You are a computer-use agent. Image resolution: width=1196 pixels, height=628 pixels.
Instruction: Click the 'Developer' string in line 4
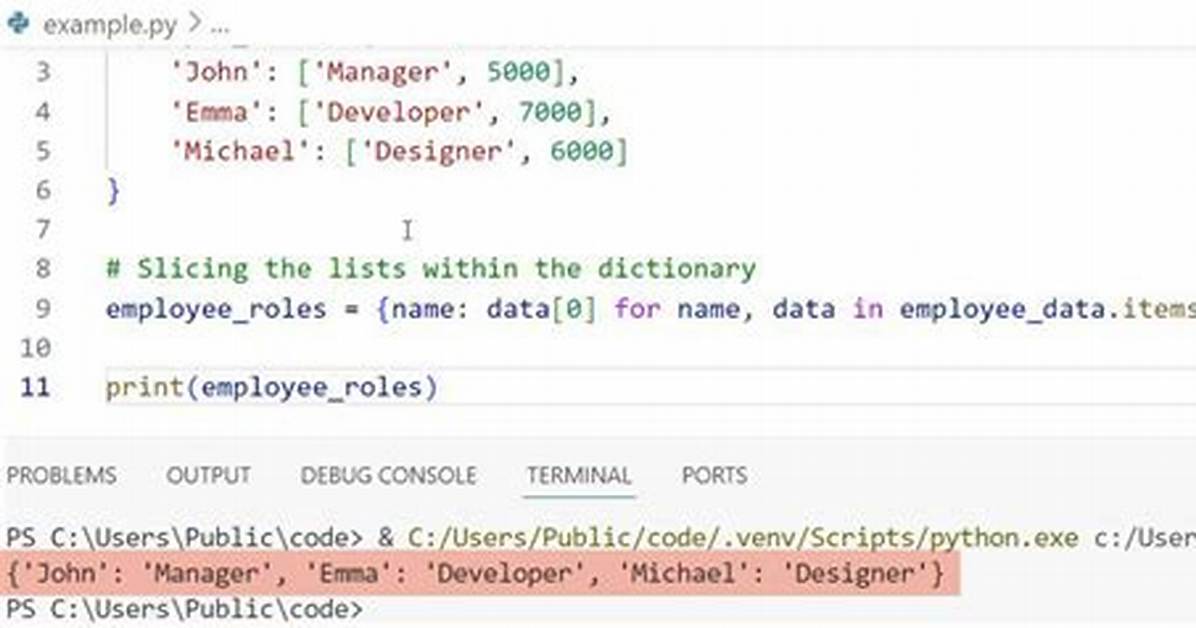(400, 112)
